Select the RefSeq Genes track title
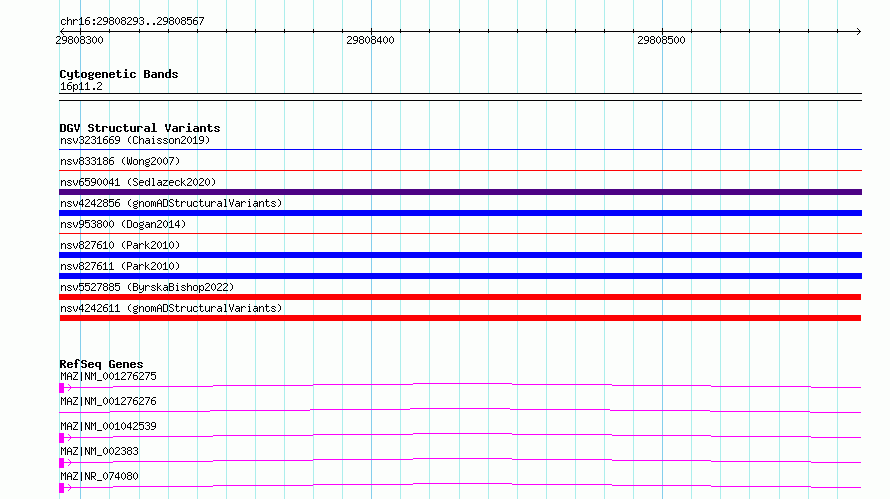The image size is (890, 499). point(101,364)
